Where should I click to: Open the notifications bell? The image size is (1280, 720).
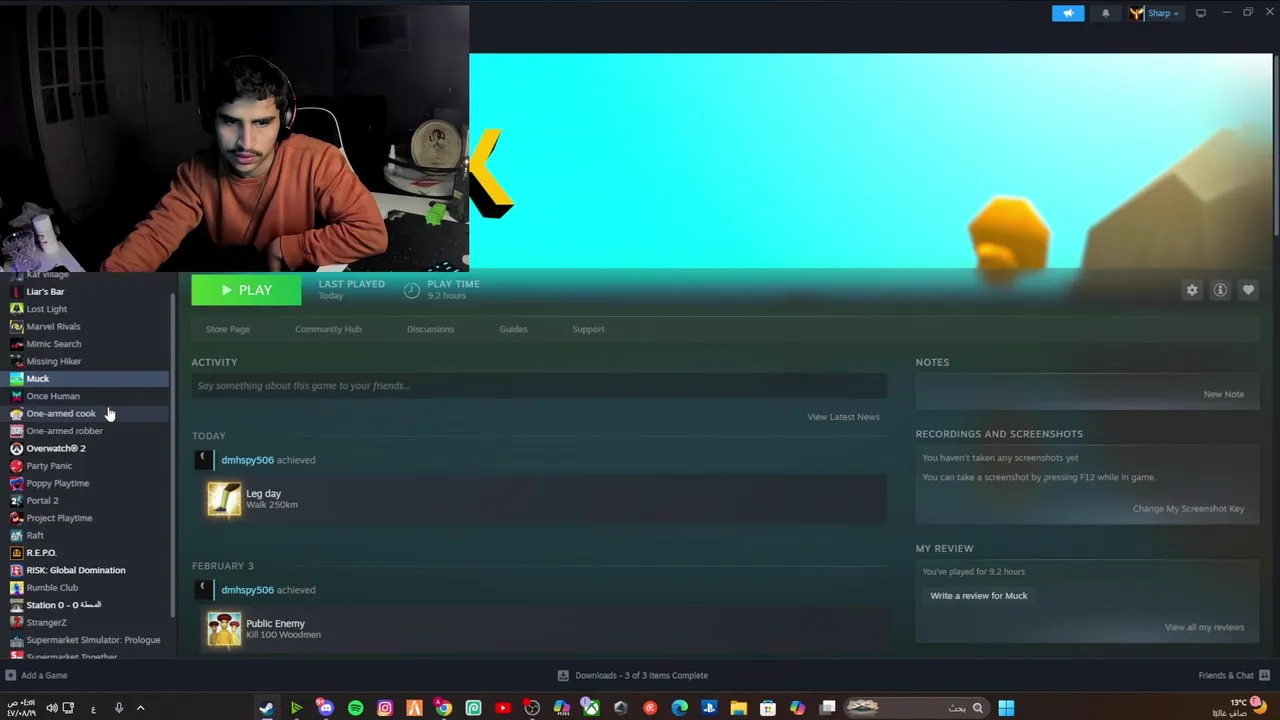click(x=1105, y=13)
